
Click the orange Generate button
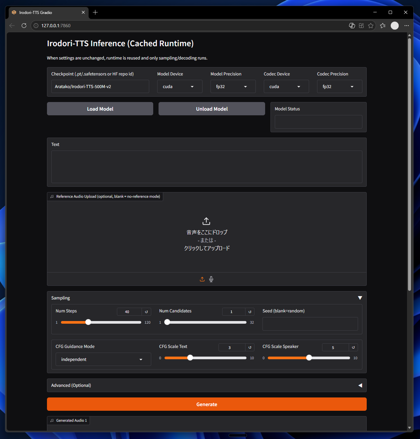tap(207, 404)
